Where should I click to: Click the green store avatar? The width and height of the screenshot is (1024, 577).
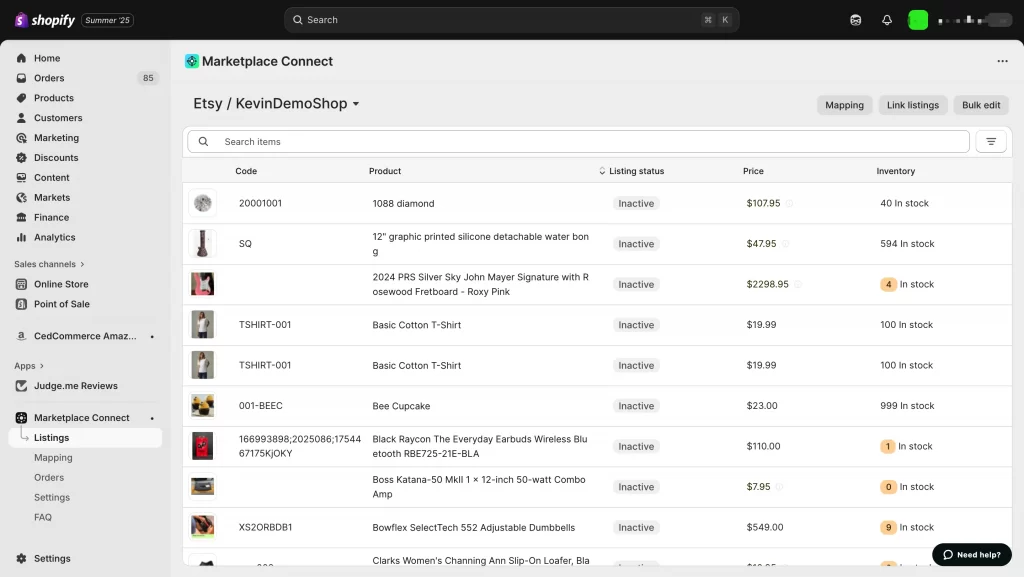(918, 20)
